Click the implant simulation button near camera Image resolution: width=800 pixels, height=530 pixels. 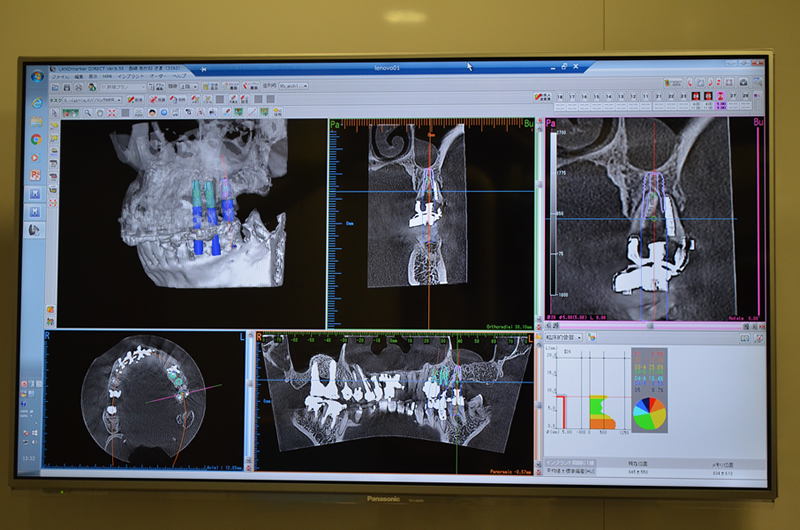[673, 83]
